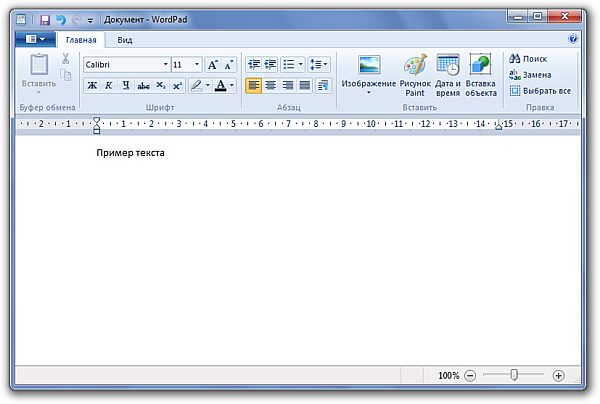Open the blue WordPad file menu button
600x404 pixels.
[35, 40]
